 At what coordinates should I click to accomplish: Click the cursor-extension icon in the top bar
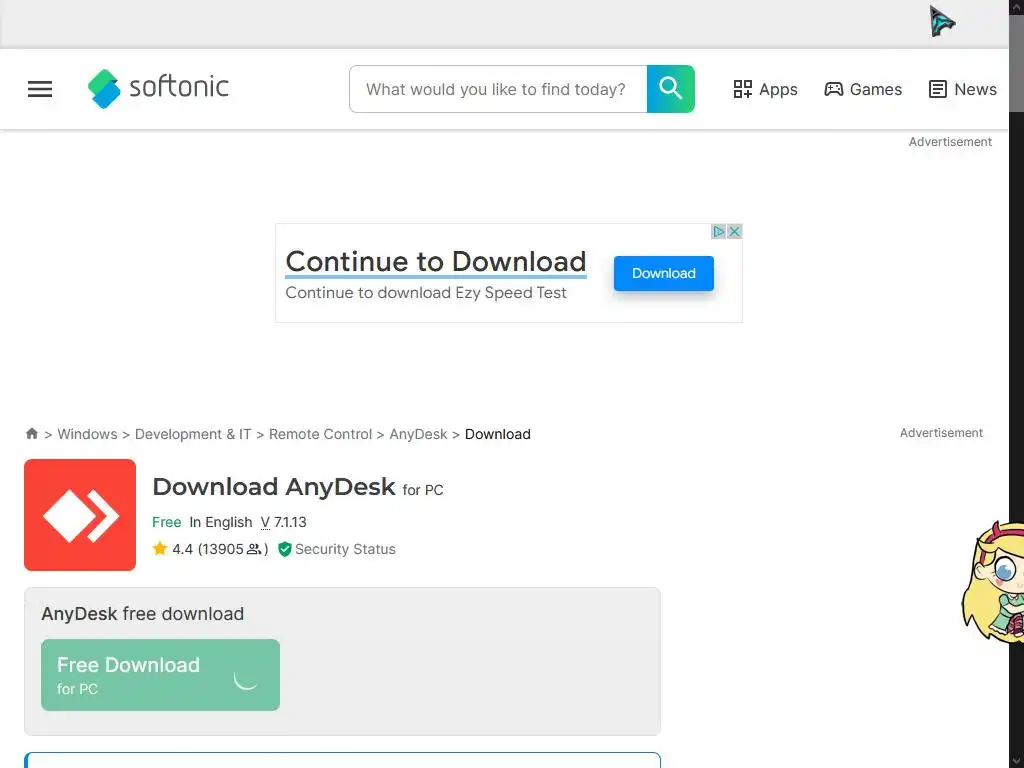coord(942,22)
